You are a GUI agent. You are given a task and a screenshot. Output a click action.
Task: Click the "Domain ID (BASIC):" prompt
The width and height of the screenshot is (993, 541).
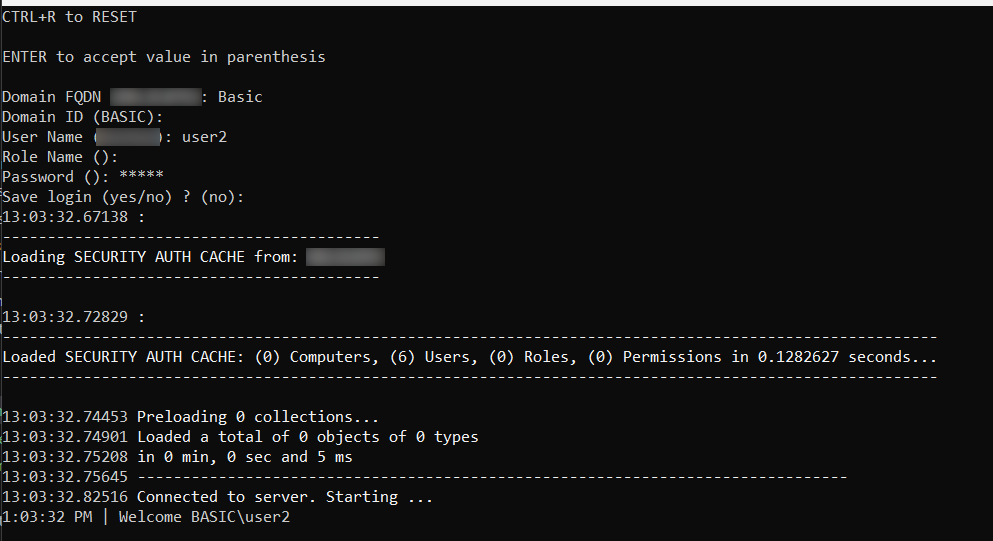pos(83,117)
